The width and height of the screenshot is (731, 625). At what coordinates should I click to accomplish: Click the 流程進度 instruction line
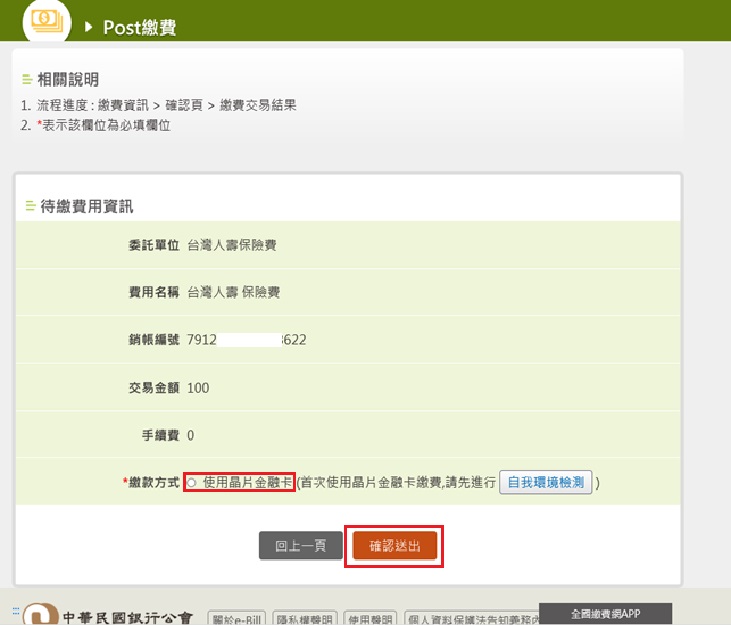pos(166,105)
